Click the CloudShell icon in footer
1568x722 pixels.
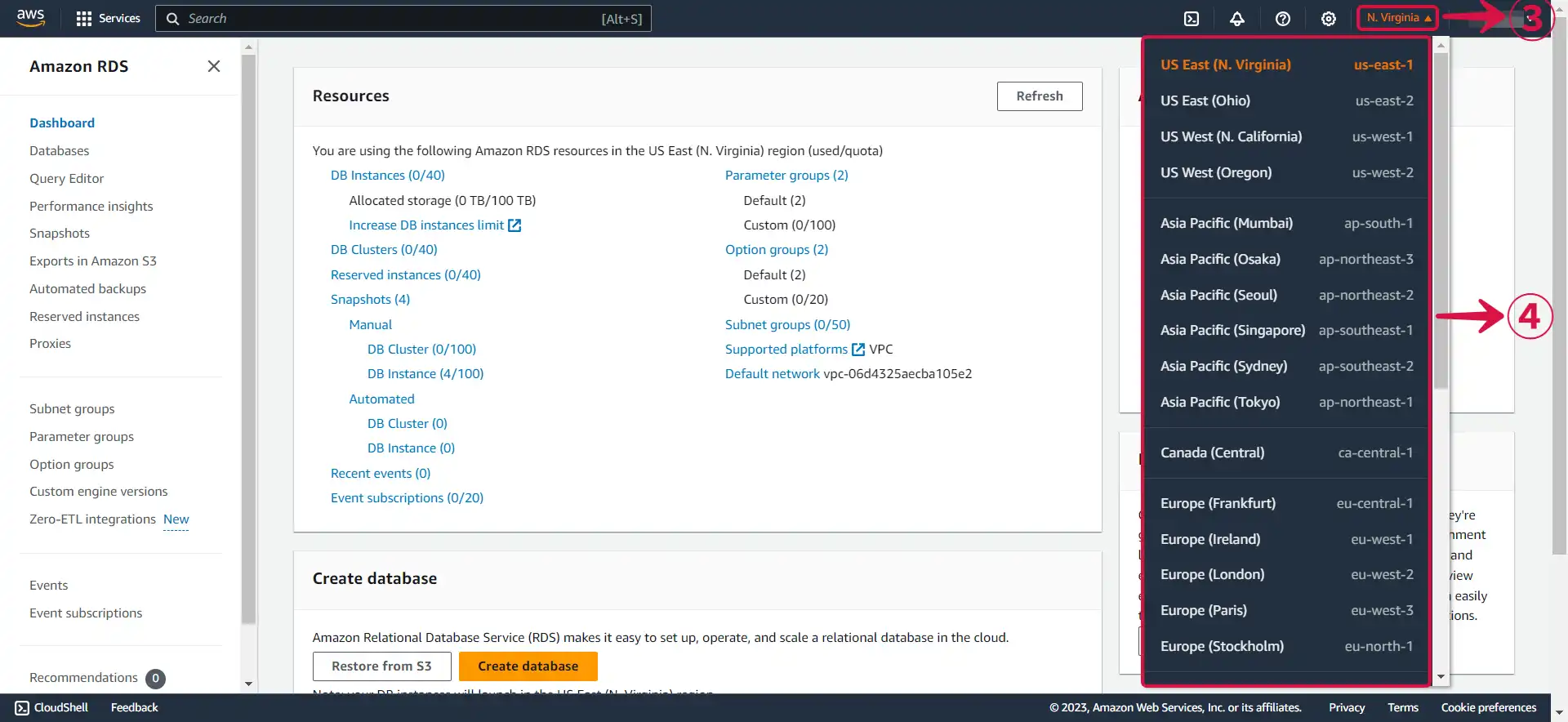pyautogui.click(x=22, y=708)
